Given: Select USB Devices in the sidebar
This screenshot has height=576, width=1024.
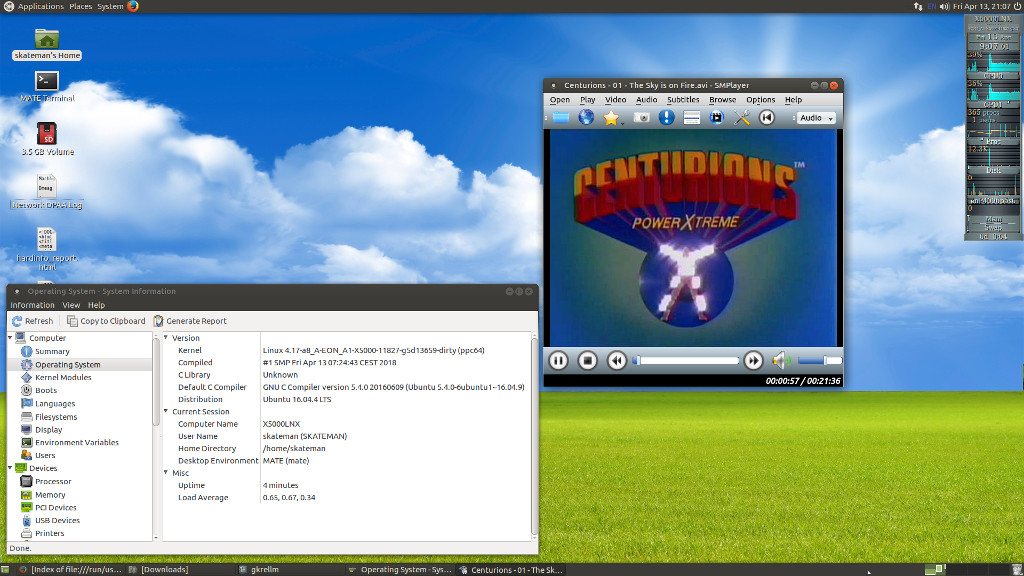Looking at the screenshot, I should (57, 520).
